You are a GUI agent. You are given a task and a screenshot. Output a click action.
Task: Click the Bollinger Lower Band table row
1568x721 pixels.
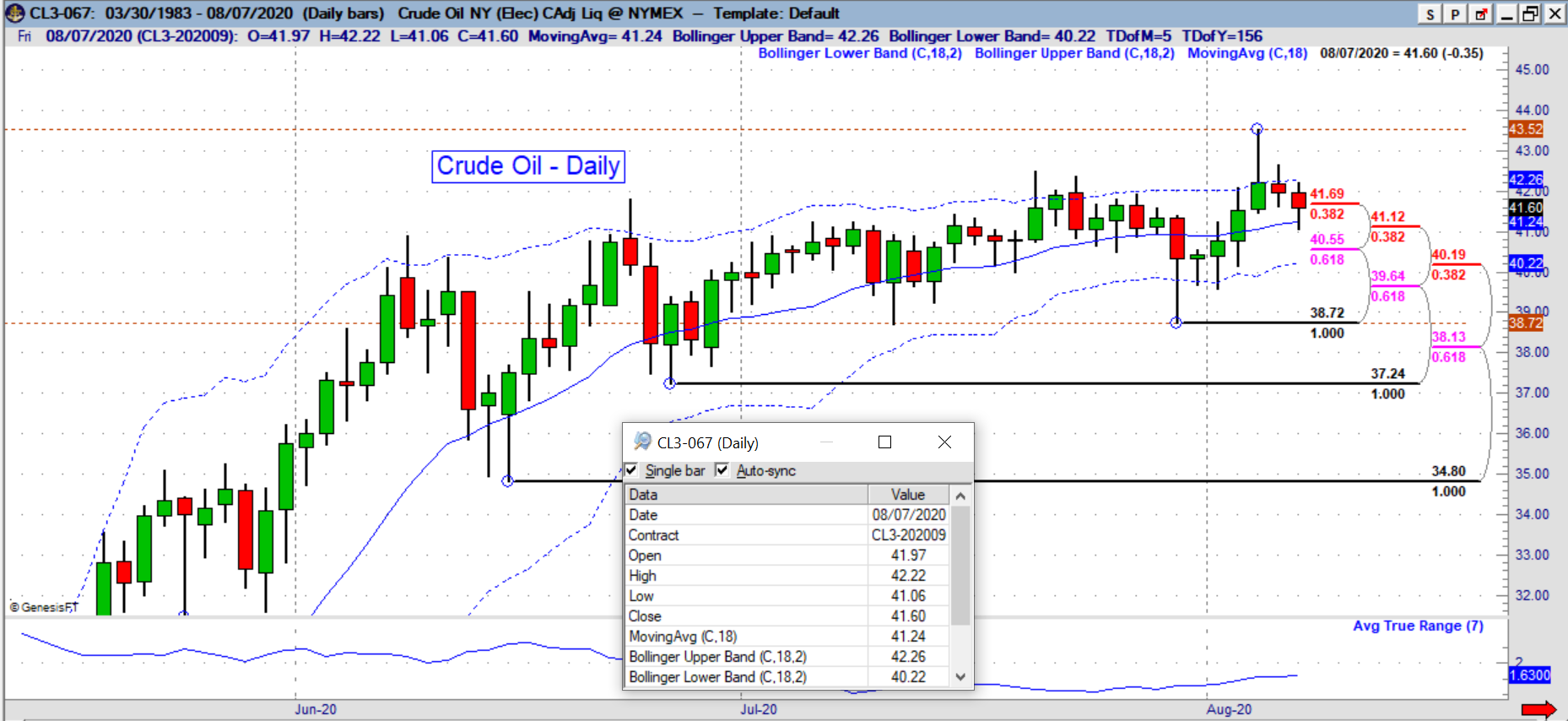tap(787, 677)
